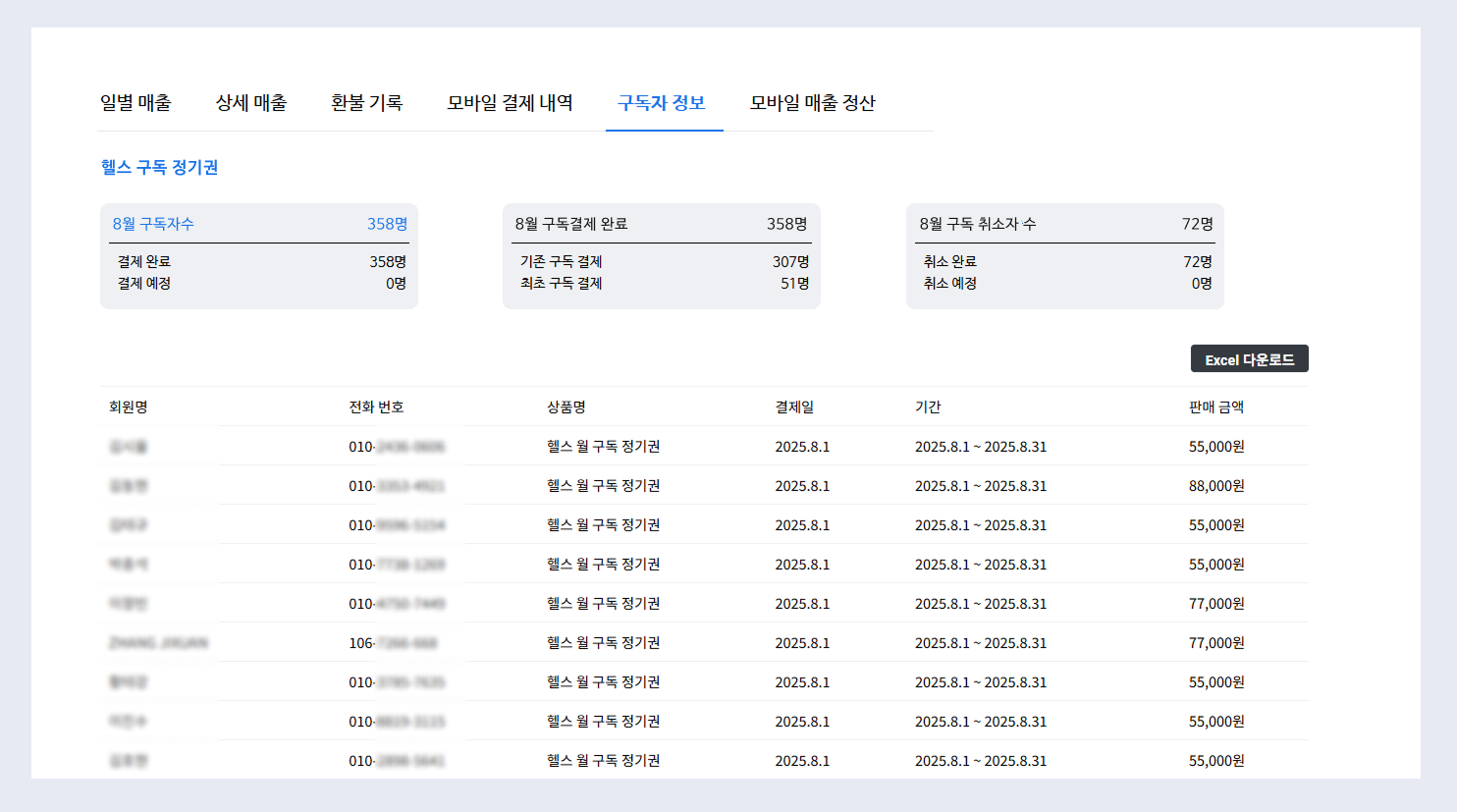Click the 취소 예정 label
The width and height of the screenshot is (1457, 812).
tap(950, 283)
